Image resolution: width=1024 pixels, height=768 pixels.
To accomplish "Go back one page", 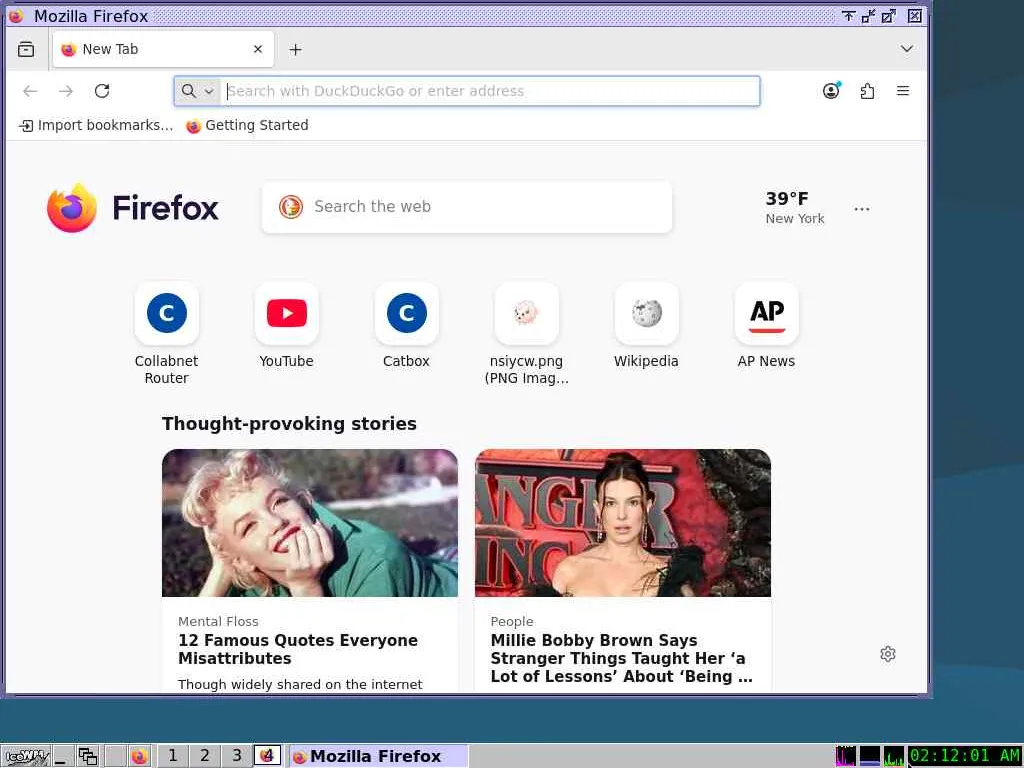I will (30, 91).
